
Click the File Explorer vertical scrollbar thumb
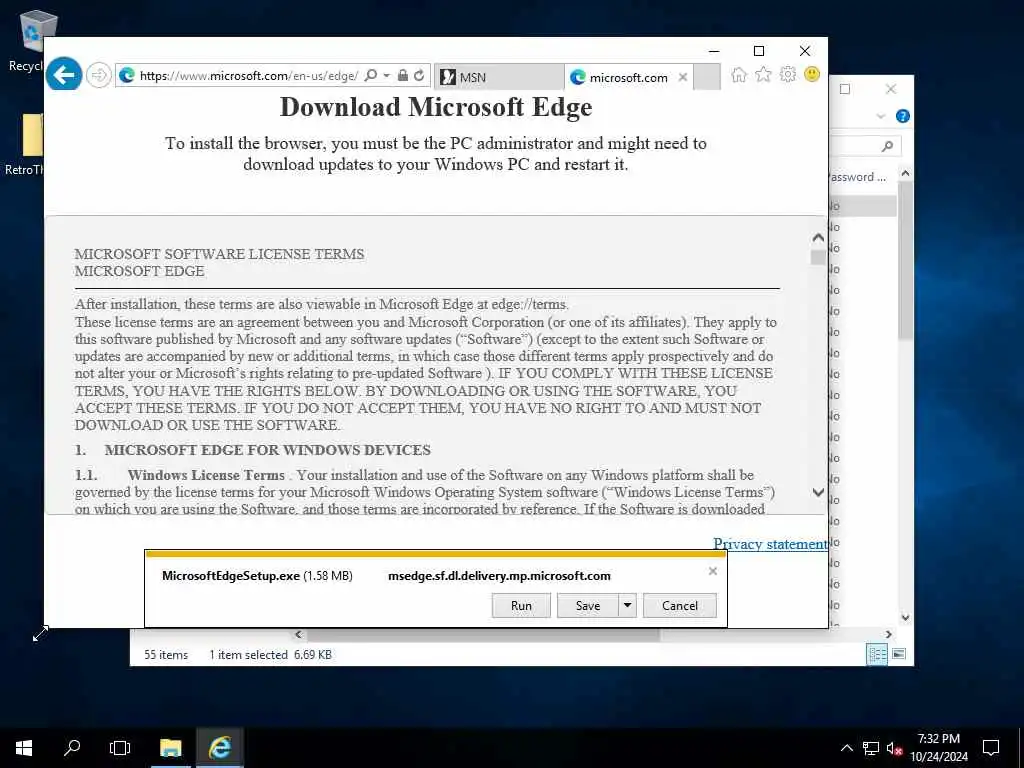[x=905, y=260]
